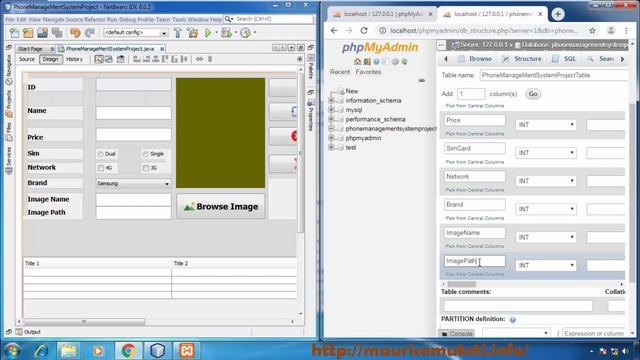Click New Project icon in NetBeans toolbar
The image size is (640, 360).
28,33
